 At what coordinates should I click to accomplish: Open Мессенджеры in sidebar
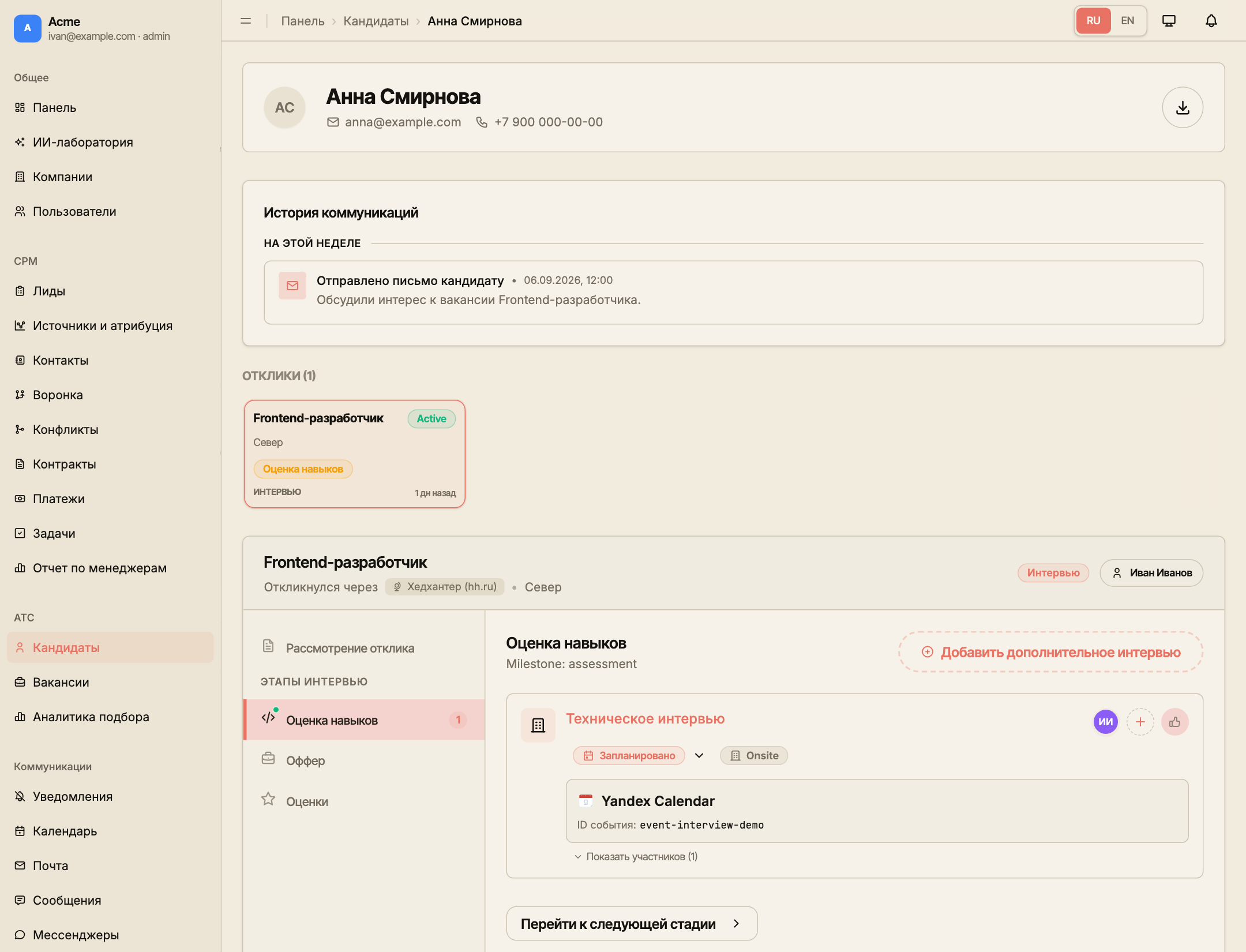click(110, 935)
